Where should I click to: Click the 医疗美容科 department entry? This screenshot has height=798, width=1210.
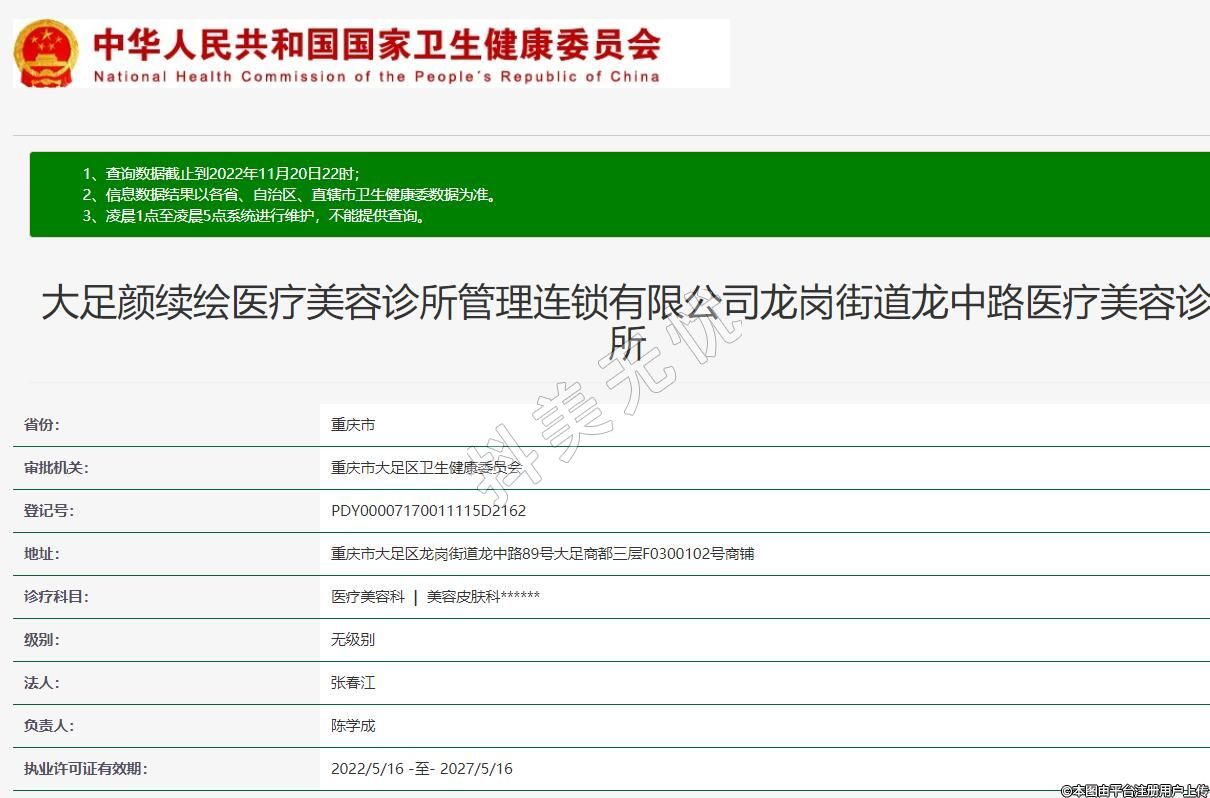click(368, 597)
